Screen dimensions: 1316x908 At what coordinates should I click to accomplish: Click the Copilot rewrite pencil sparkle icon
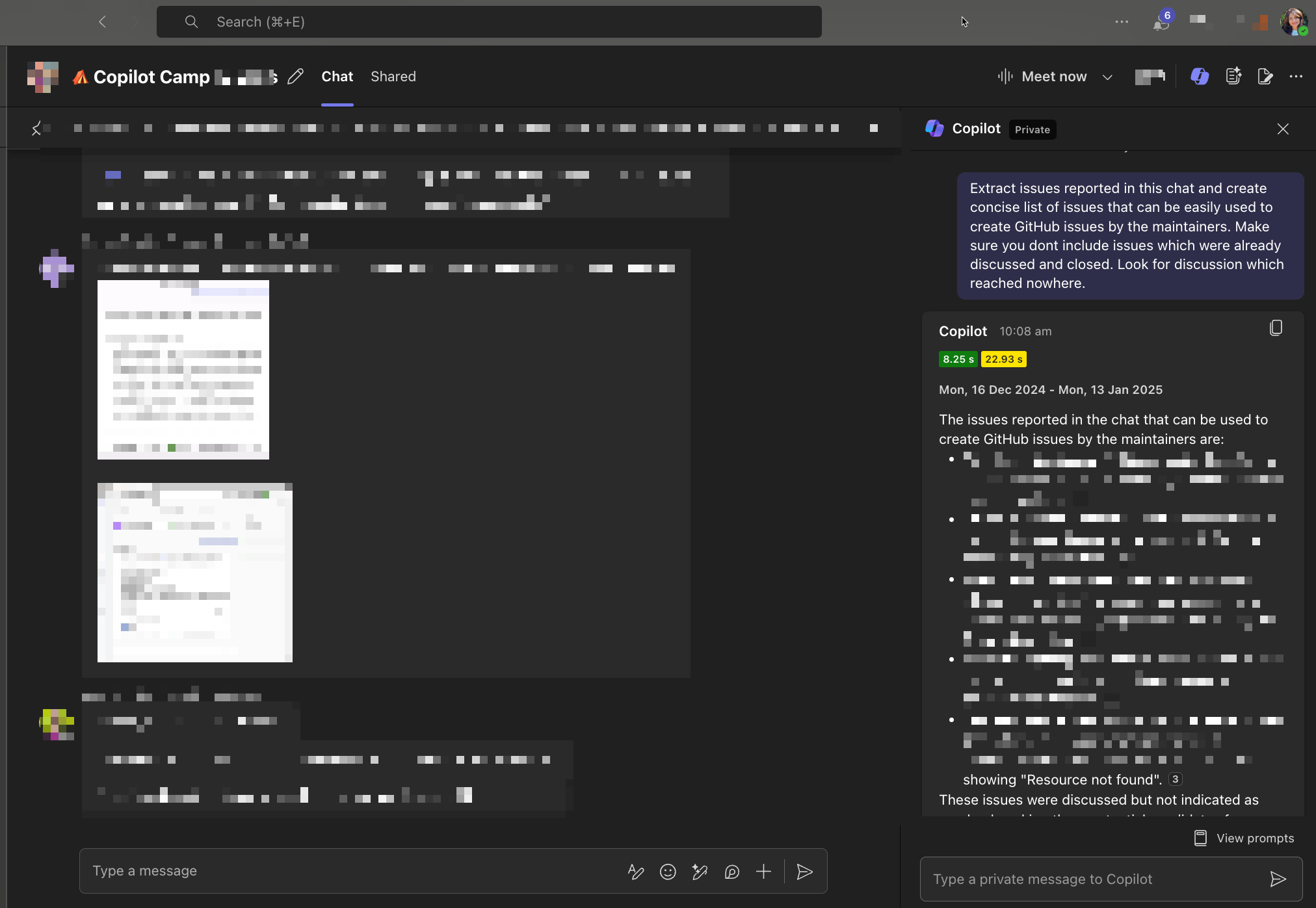pos(700,872)
